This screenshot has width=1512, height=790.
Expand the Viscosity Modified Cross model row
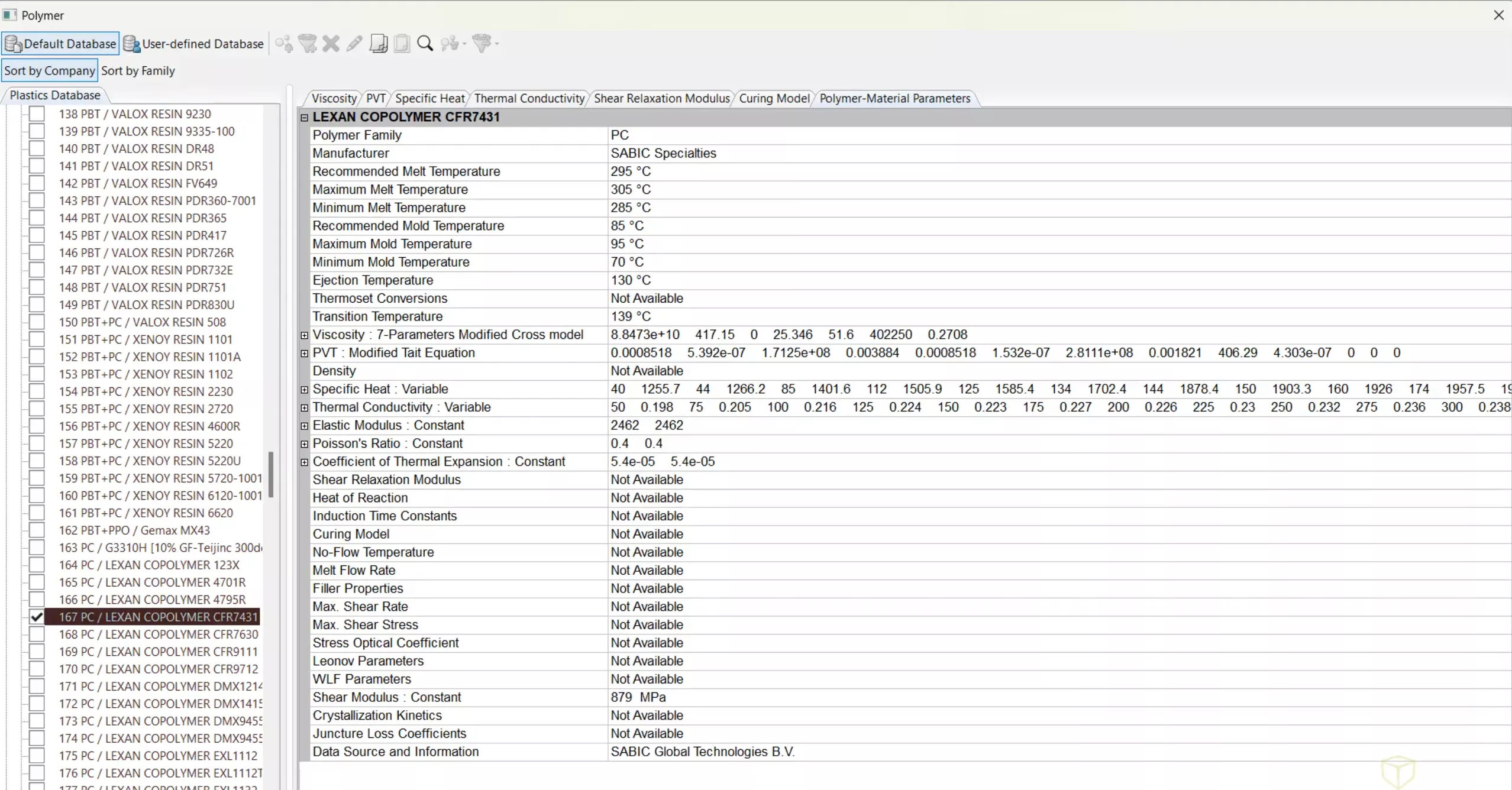coord(305,335)
